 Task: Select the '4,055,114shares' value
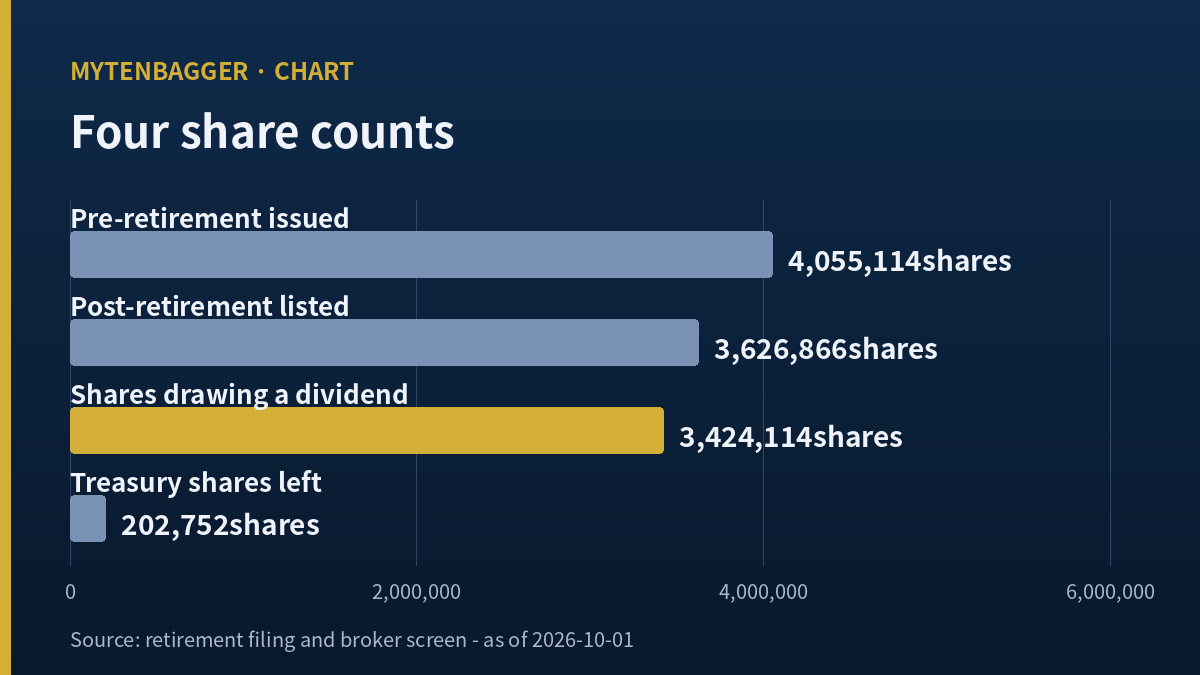click(x=900, y=262)
